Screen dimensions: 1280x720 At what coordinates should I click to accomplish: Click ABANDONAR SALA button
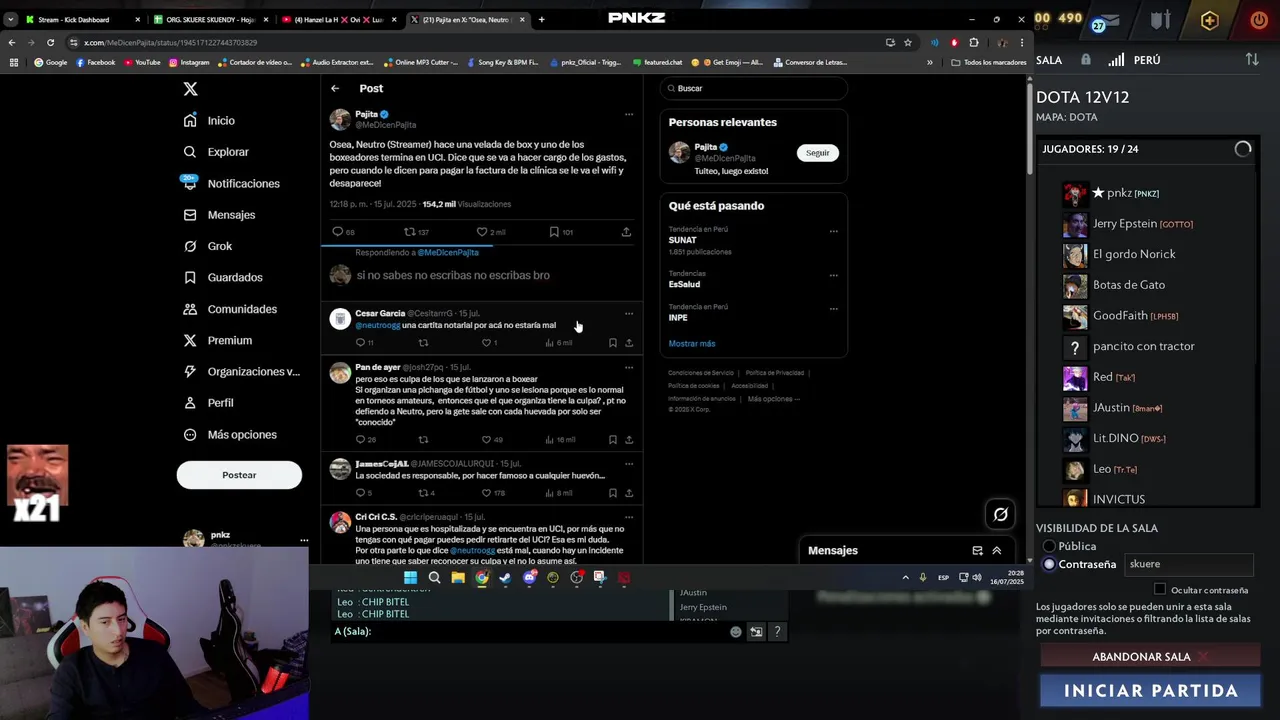point(1150,657)
